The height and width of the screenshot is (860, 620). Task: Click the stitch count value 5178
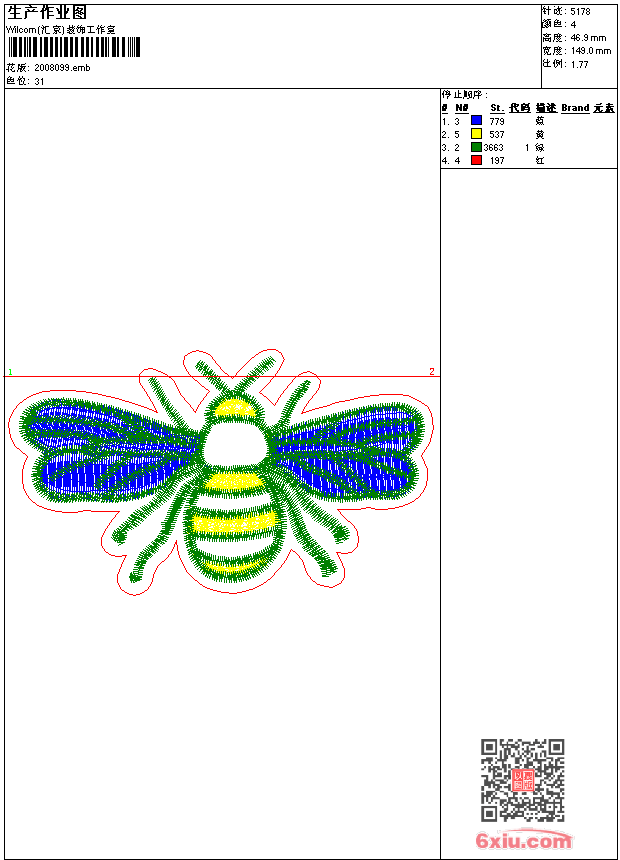coord(580,12)
